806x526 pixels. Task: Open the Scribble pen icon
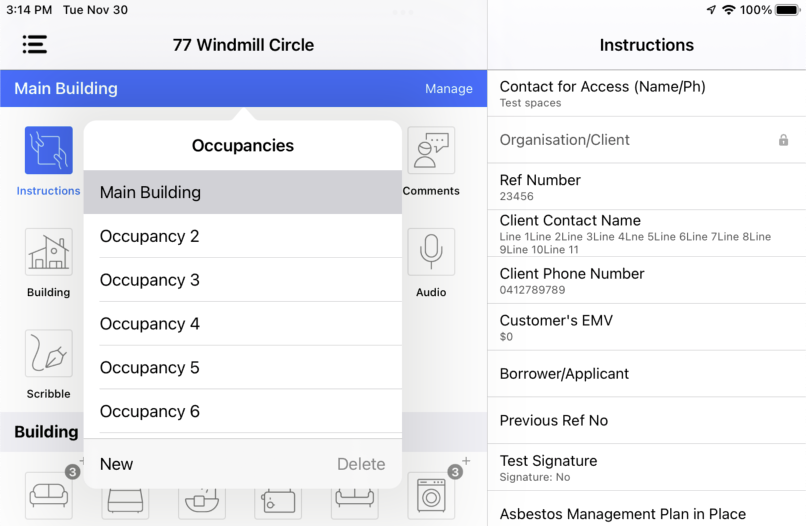click(x=49, y=353)
